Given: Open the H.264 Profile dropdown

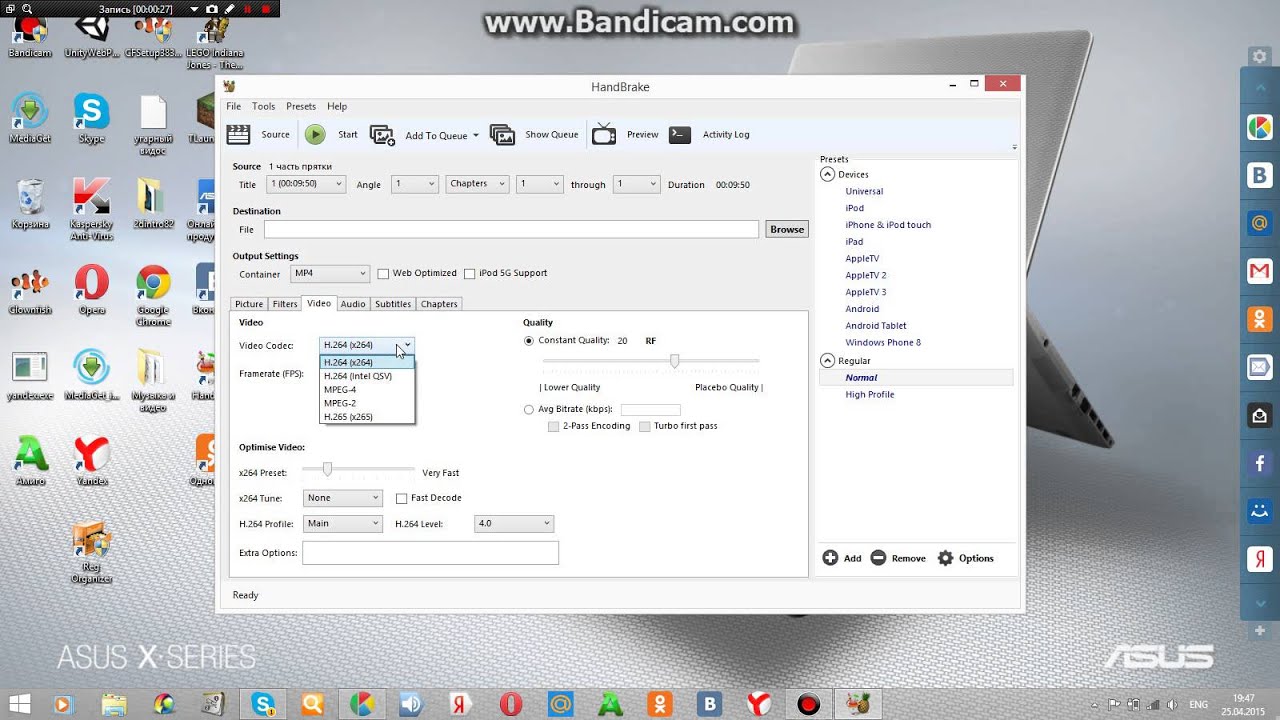Looking at the screenshot, I should point(343,523).
